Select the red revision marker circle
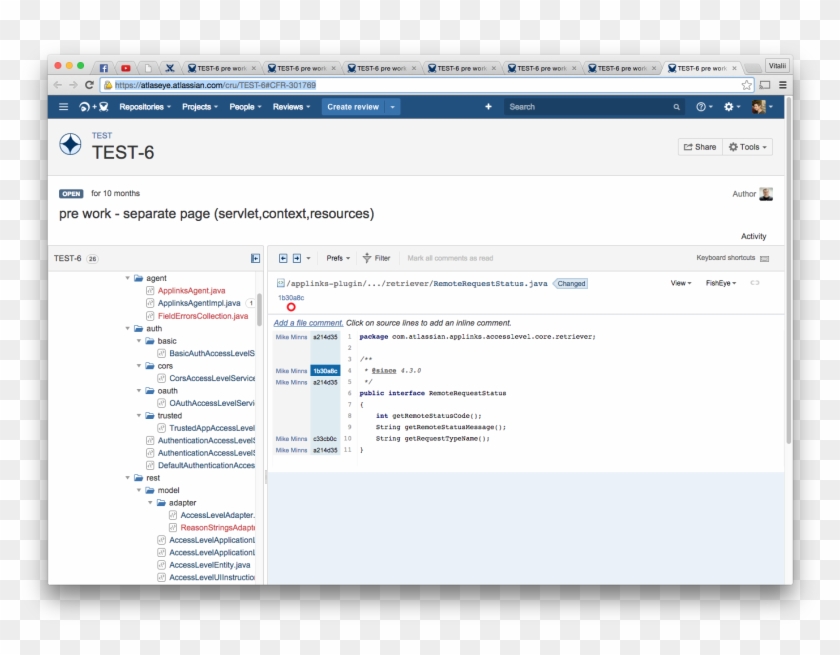The image size is (840, 655). (x=291, y=307)
